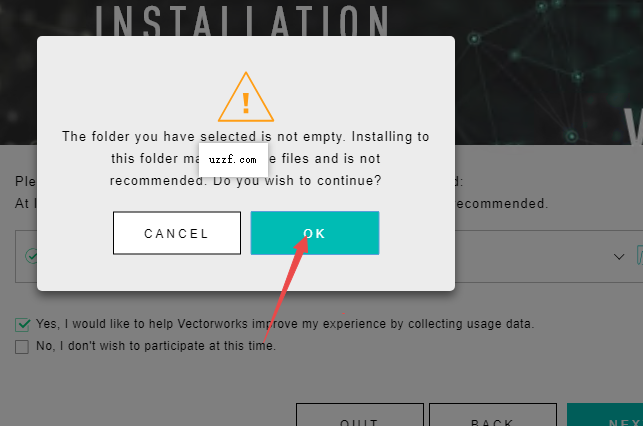
Task: Click the INSTALLATION heading text
Action: (x=242, y=20)
